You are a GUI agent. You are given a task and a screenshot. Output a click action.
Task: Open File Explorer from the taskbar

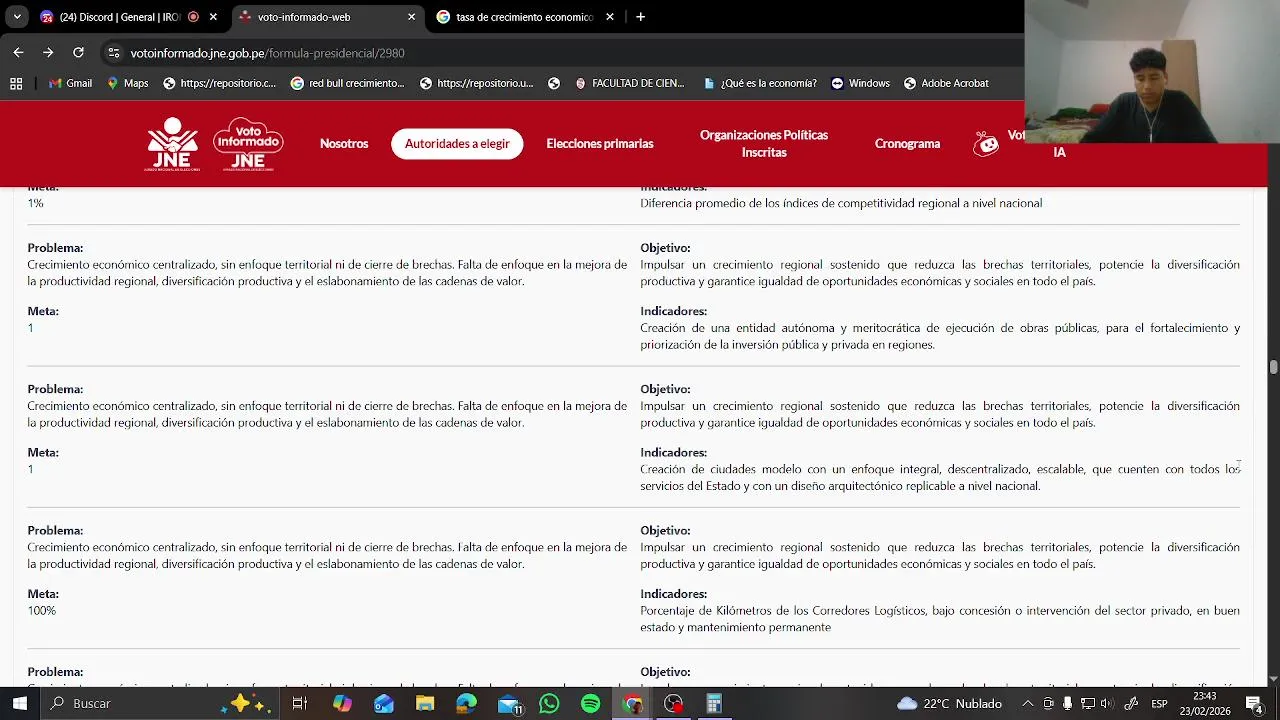(x=425, y=704)
